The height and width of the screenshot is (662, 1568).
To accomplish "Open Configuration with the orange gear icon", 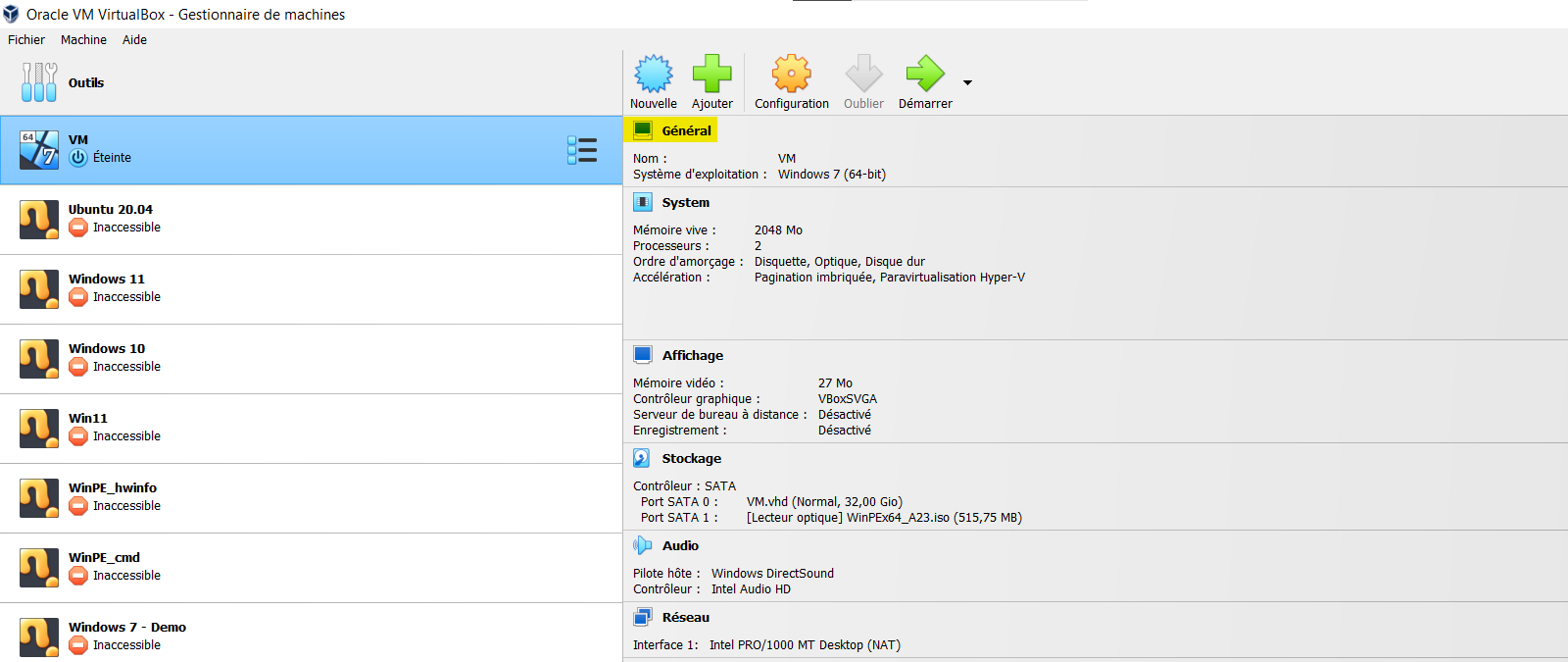I will coord(792,75).
